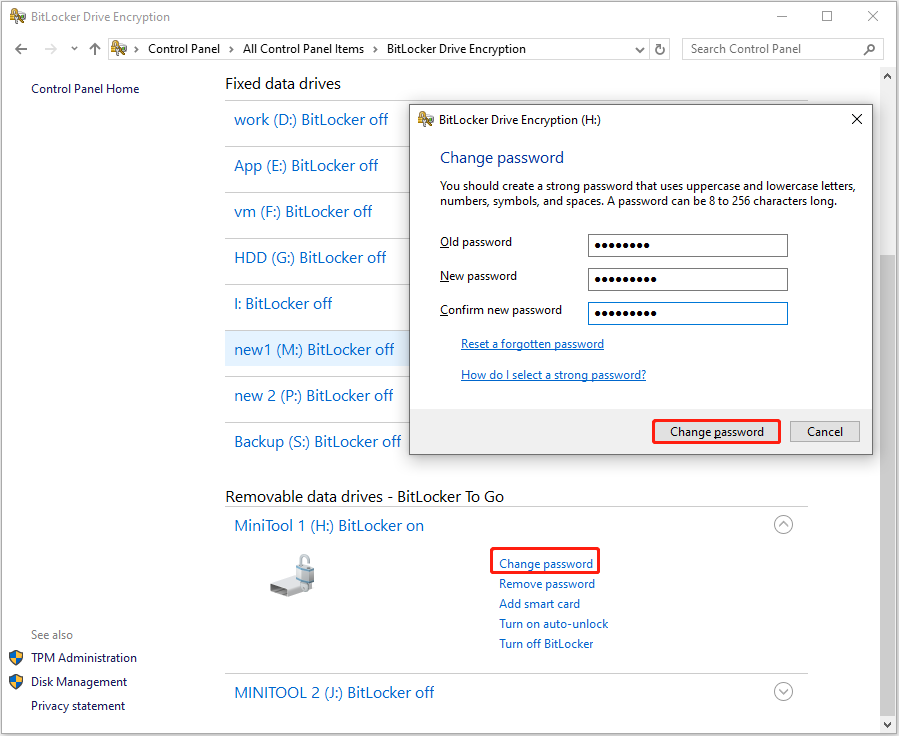The height and width of the screenshot is (736, 899).
Task: Cancel the password change dialog
Action: [x=824, y=431]
